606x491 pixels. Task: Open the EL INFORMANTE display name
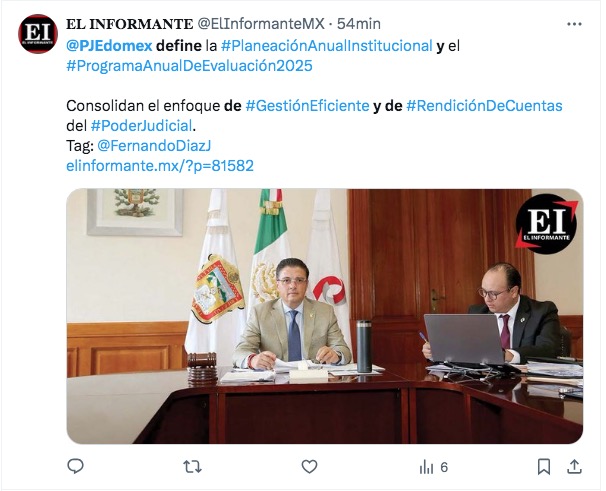[x=130, y=24]
